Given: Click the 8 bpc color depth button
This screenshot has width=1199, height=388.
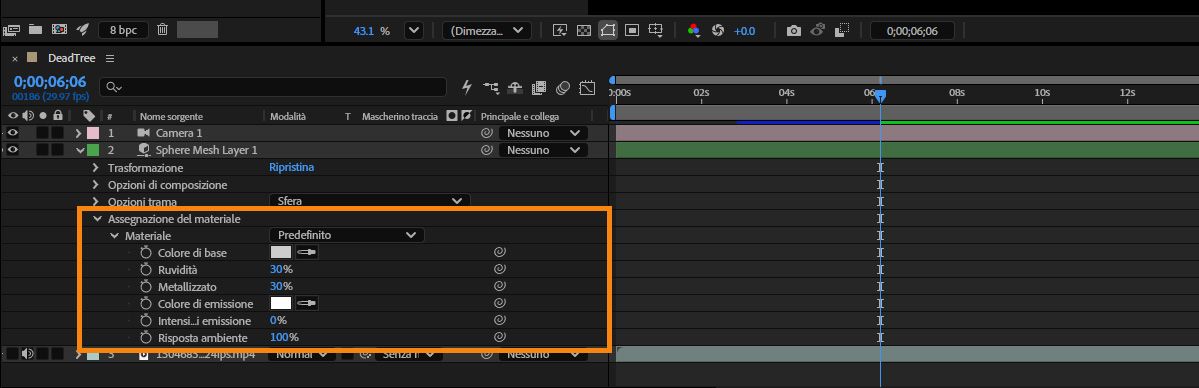Looking at the screenshot, I should (123, 31).
